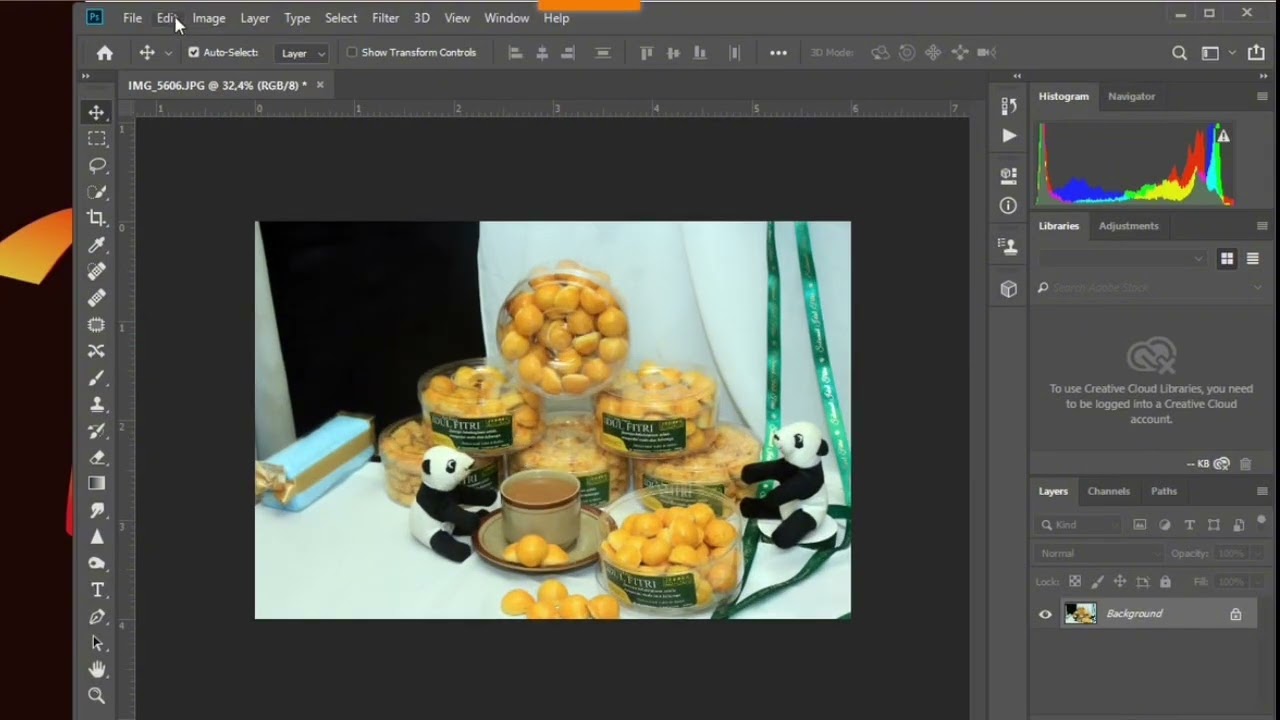Select the Clone Stamp tool
Screen dimensions: 1280x720
97,404
